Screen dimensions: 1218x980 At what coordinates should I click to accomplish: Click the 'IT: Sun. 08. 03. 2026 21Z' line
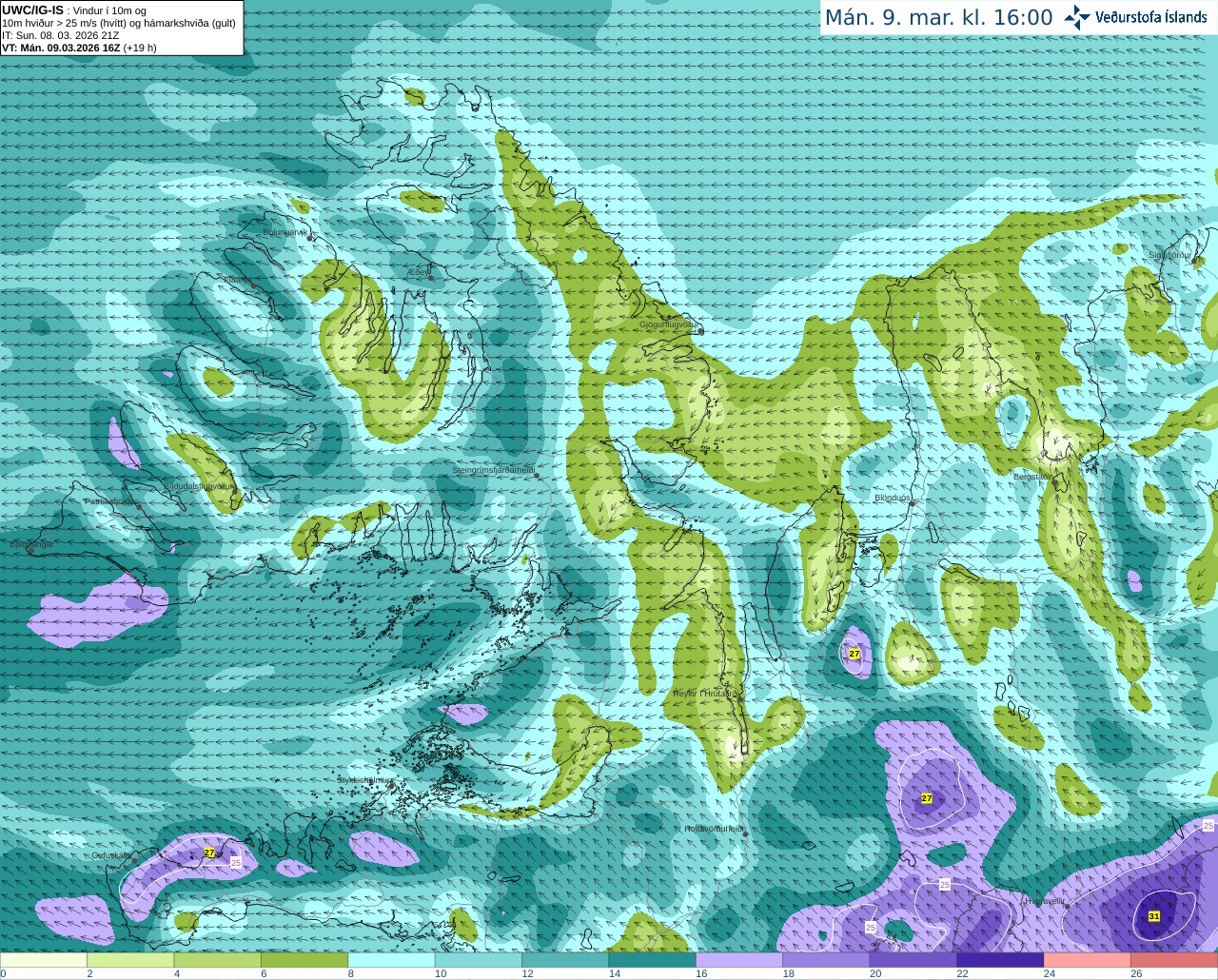(61, 35)
